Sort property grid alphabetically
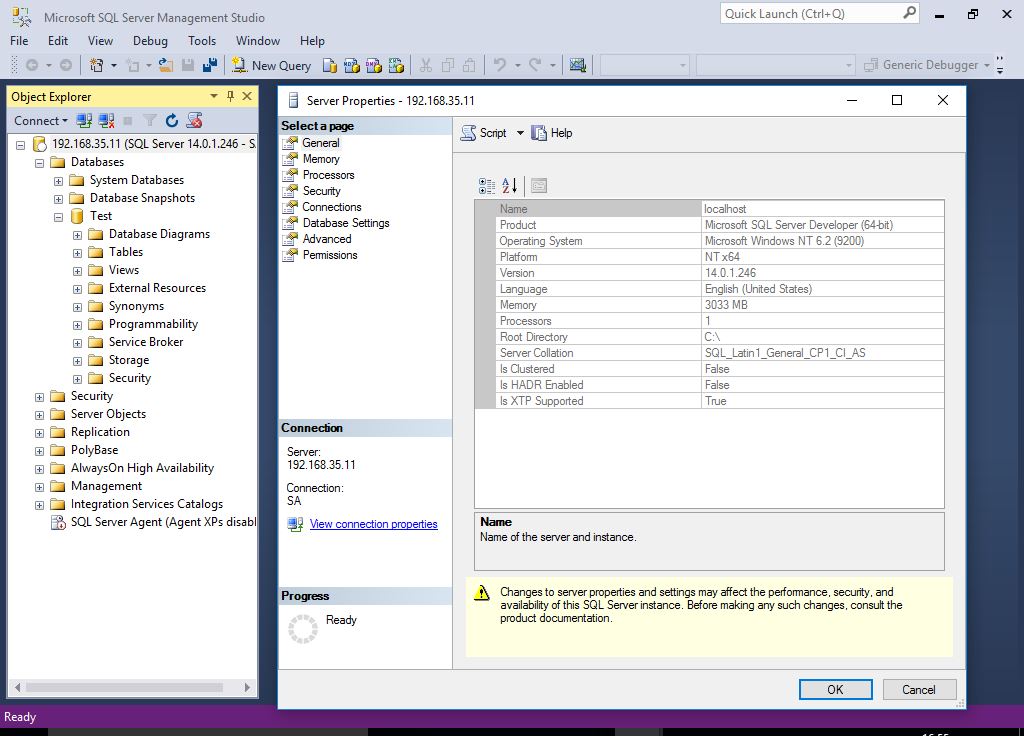The image size is (1024, 736). 509,186
